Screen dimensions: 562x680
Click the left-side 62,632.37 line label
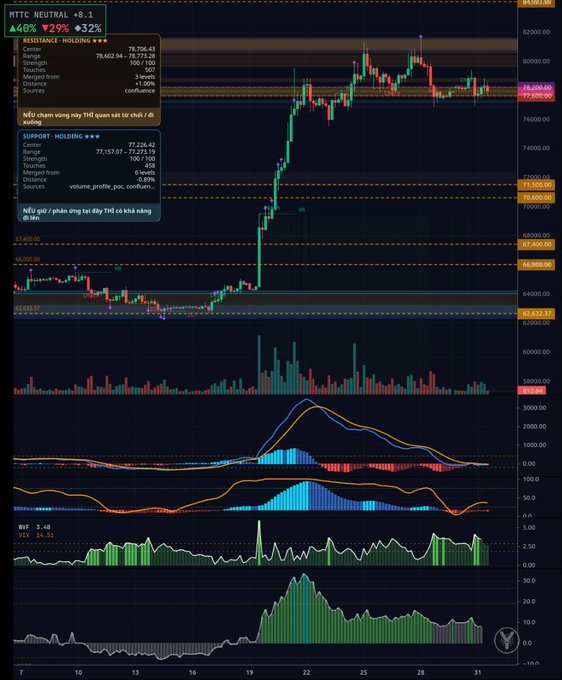27,308
